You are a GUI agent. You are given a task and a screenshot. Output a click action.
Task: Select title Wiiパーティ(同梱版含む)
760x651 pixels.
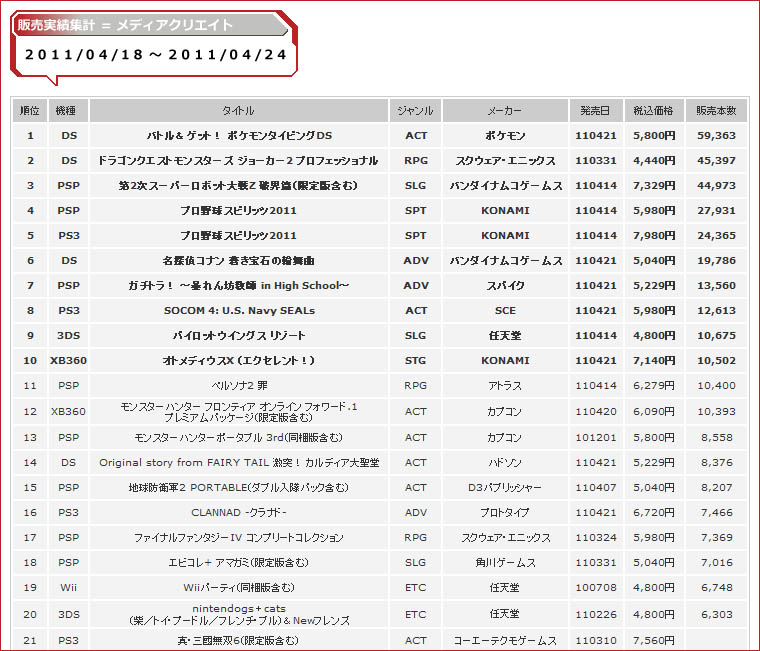tap(238, 587)
